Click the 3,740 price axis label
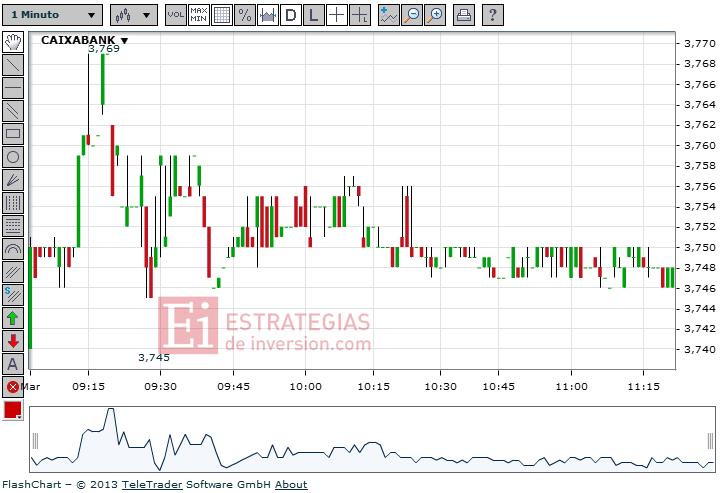 (700, 350)
